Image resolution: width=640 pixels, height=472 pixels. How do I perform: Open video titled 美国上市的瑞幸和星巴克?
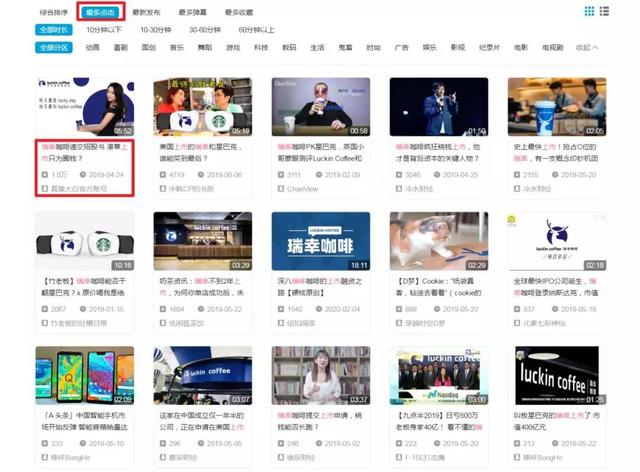(200, 152)
